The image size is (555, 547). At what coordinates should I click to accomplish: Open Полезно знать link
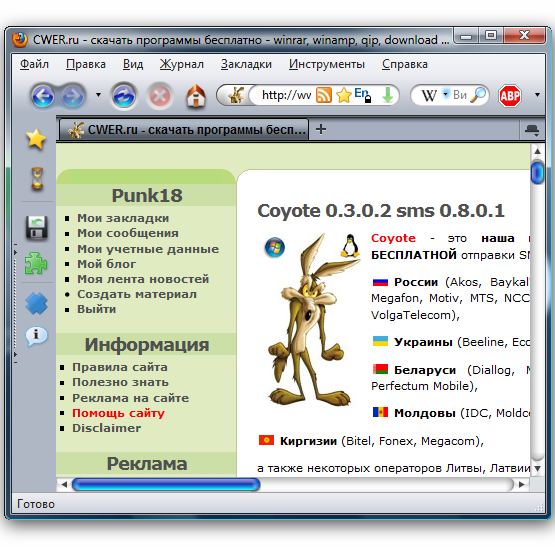(x=120, y=382)
